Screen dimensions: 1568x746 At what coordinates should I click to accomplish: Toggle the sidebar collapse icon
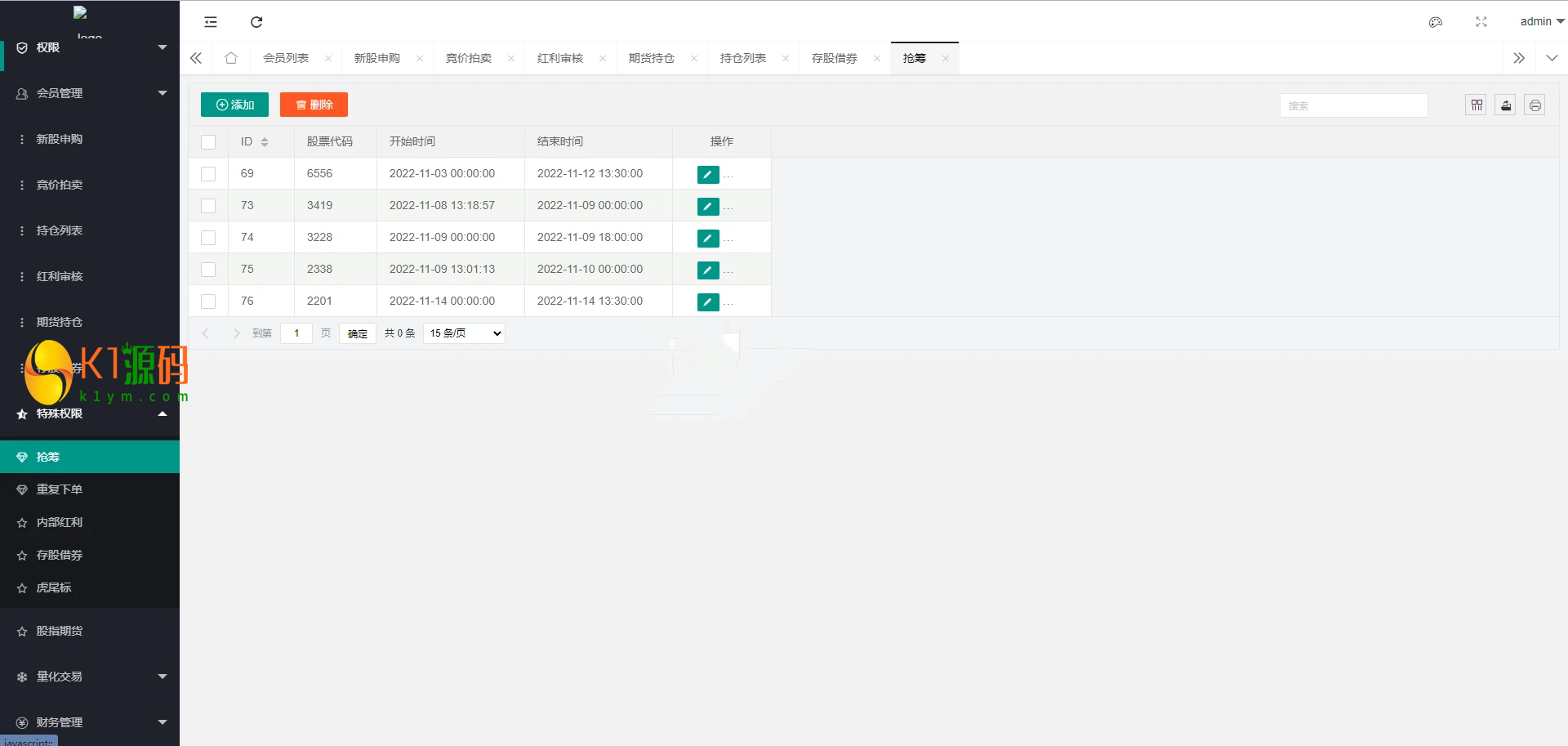[x=211, y=22]
